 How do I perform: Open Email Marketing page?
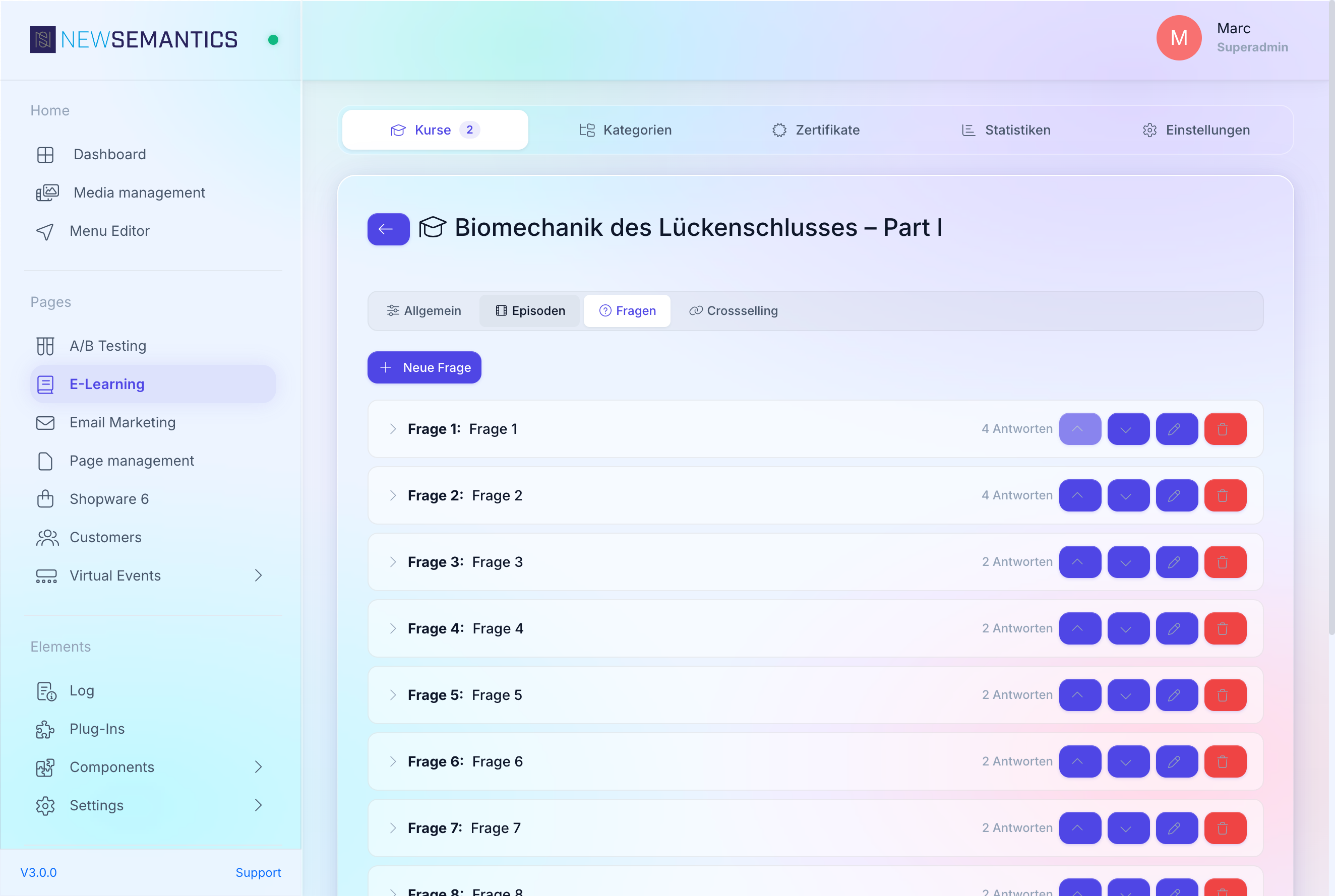click(153, 422)
